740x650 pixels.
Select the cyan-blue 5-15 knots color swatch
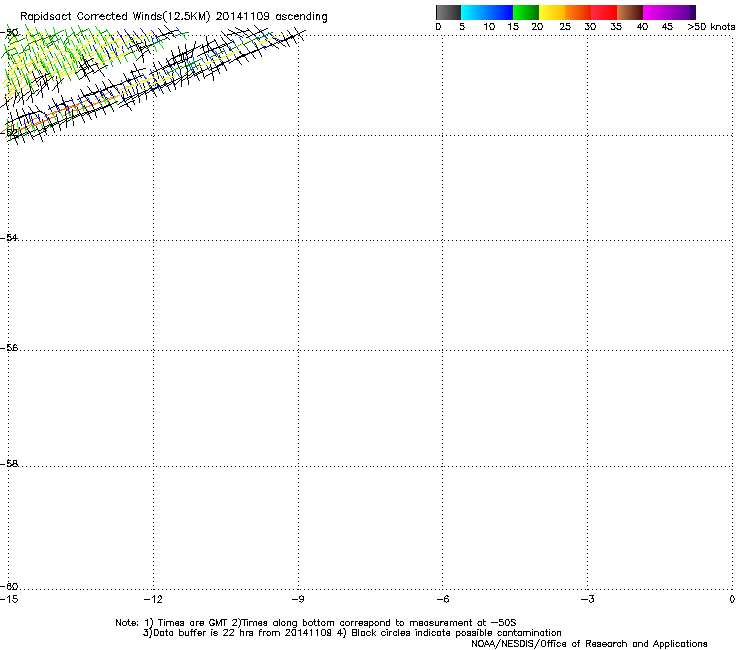point(487,12)
